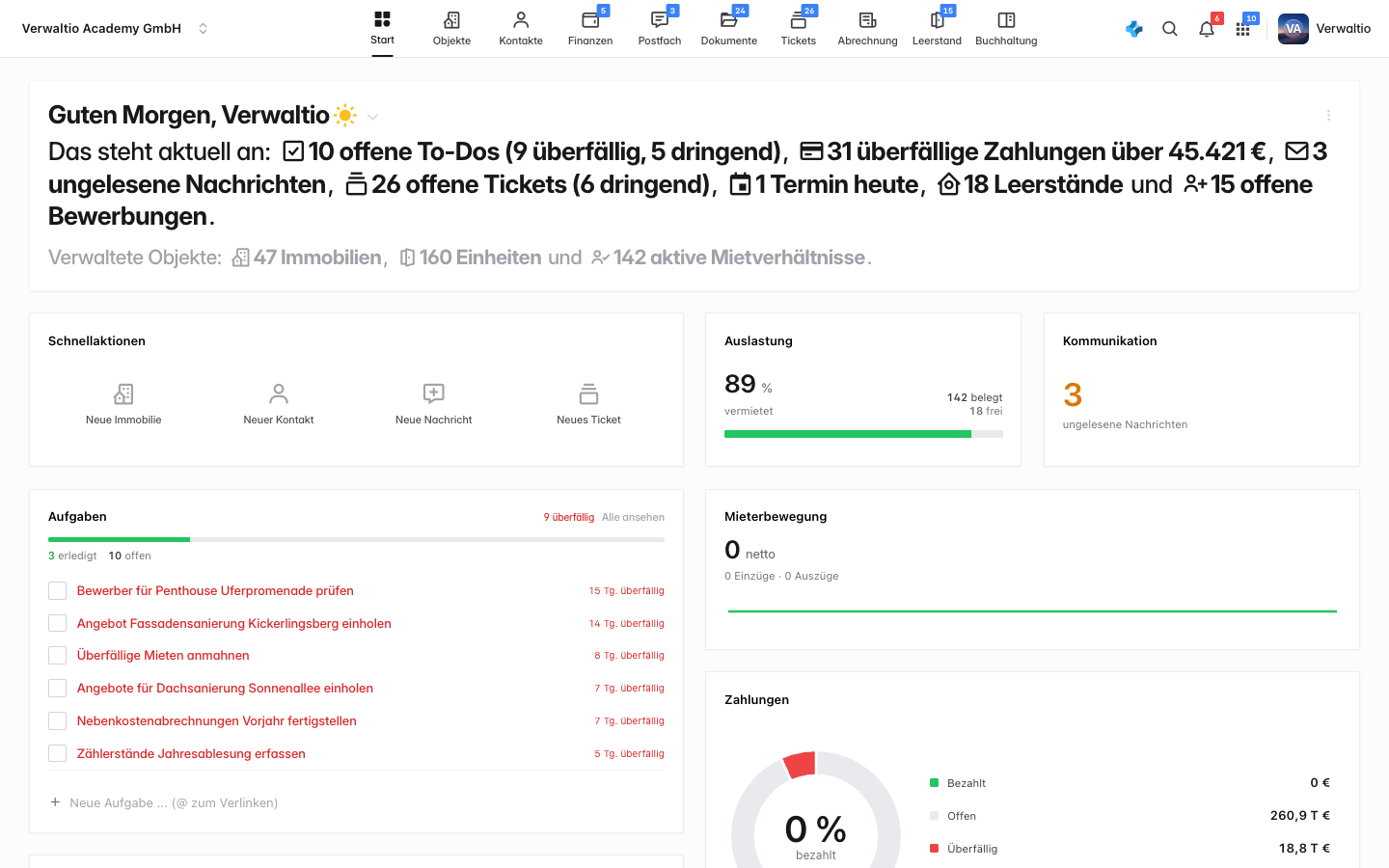Open the Dokumente tab
The height and width of the screenshot is (868, 1389).
729,29
